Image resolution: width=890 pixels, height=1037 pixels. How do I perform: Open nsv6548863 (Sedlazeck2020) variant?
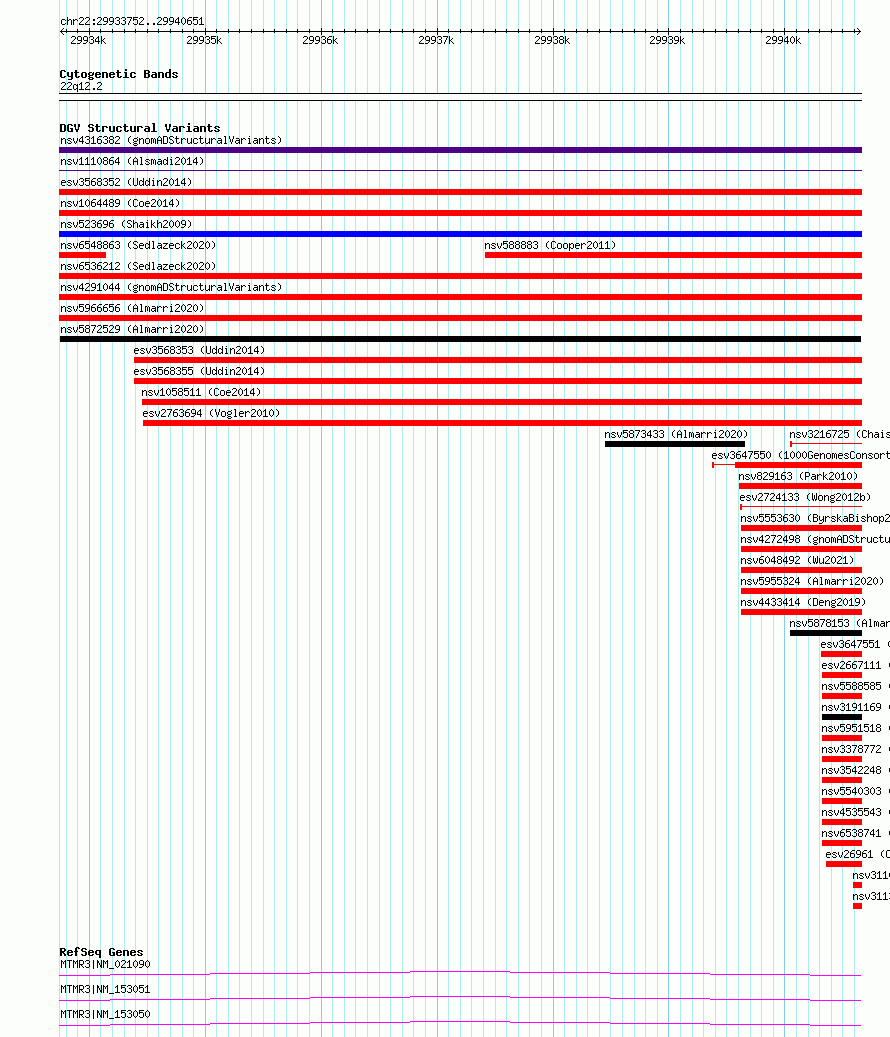pos(138,245)
